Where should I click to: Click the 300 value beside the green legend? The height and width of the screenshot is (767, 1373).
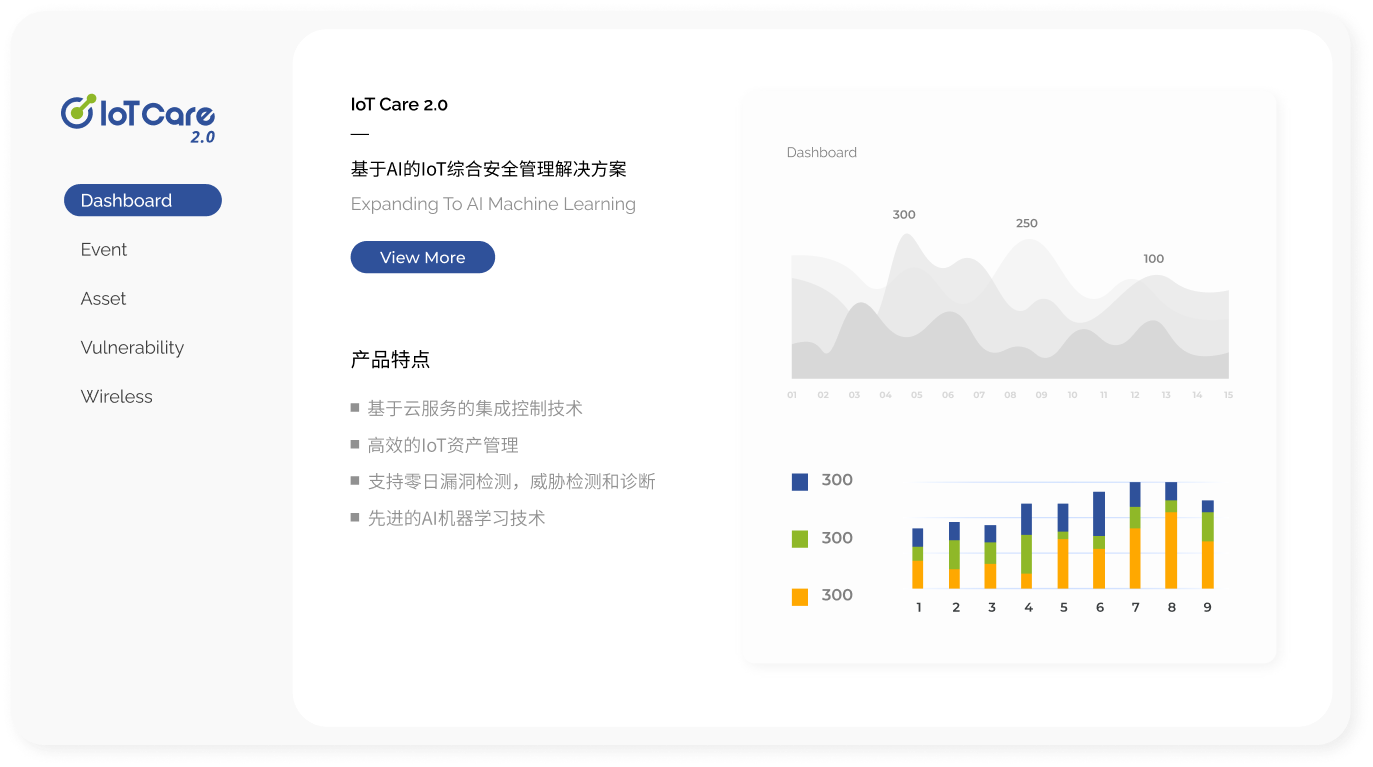tap(837, 538)
